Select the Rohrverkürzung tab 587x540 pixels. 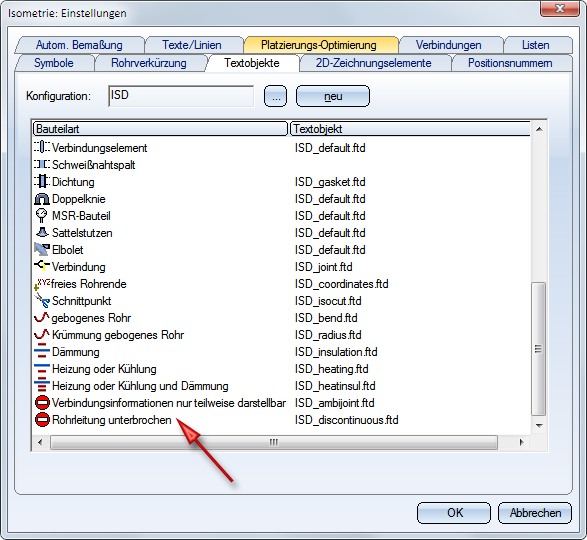click(149, 63)
